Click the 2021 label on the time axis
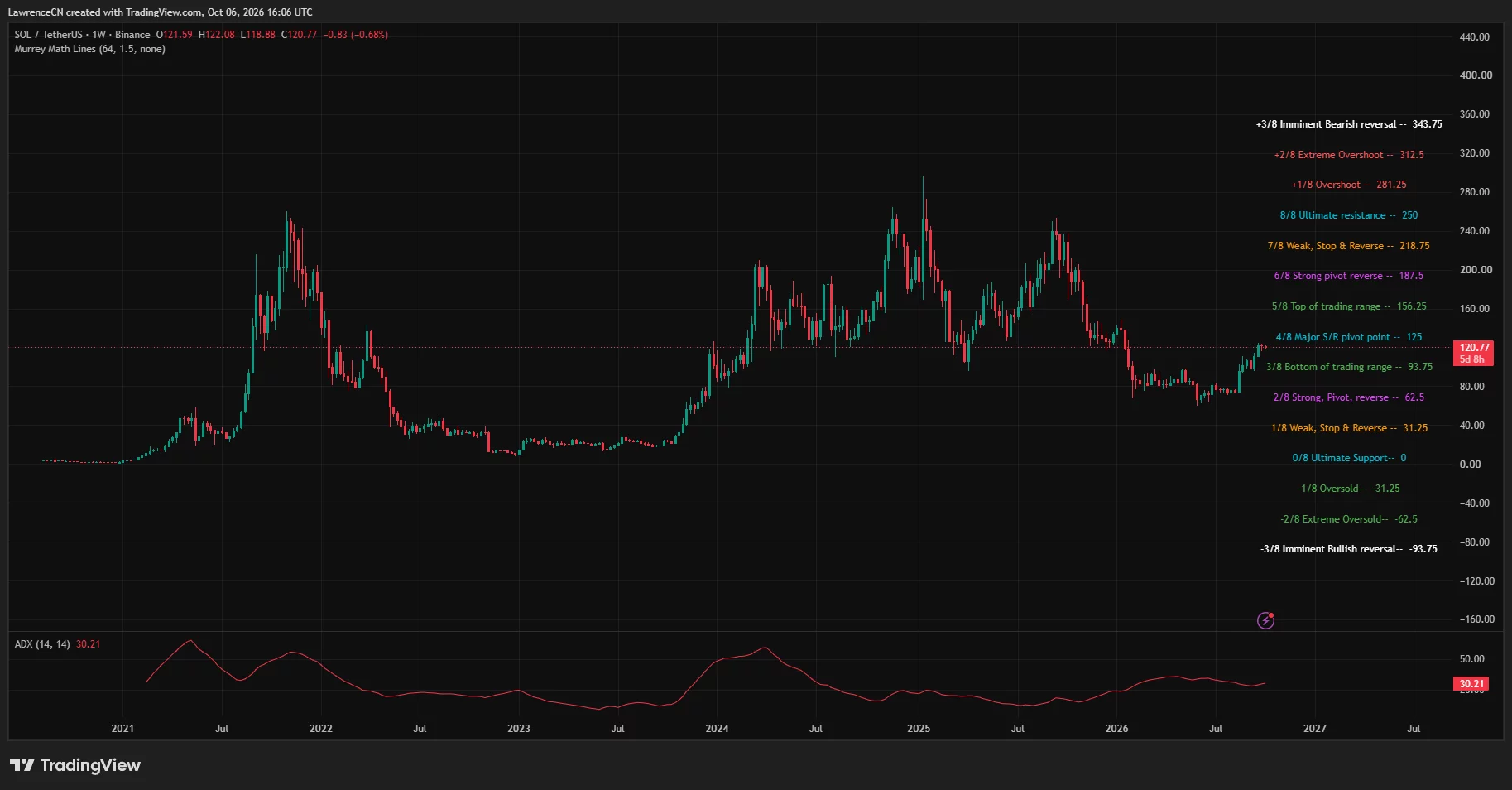The width and height of the screenshot is (1512, 790). click(x=122, y=729)
